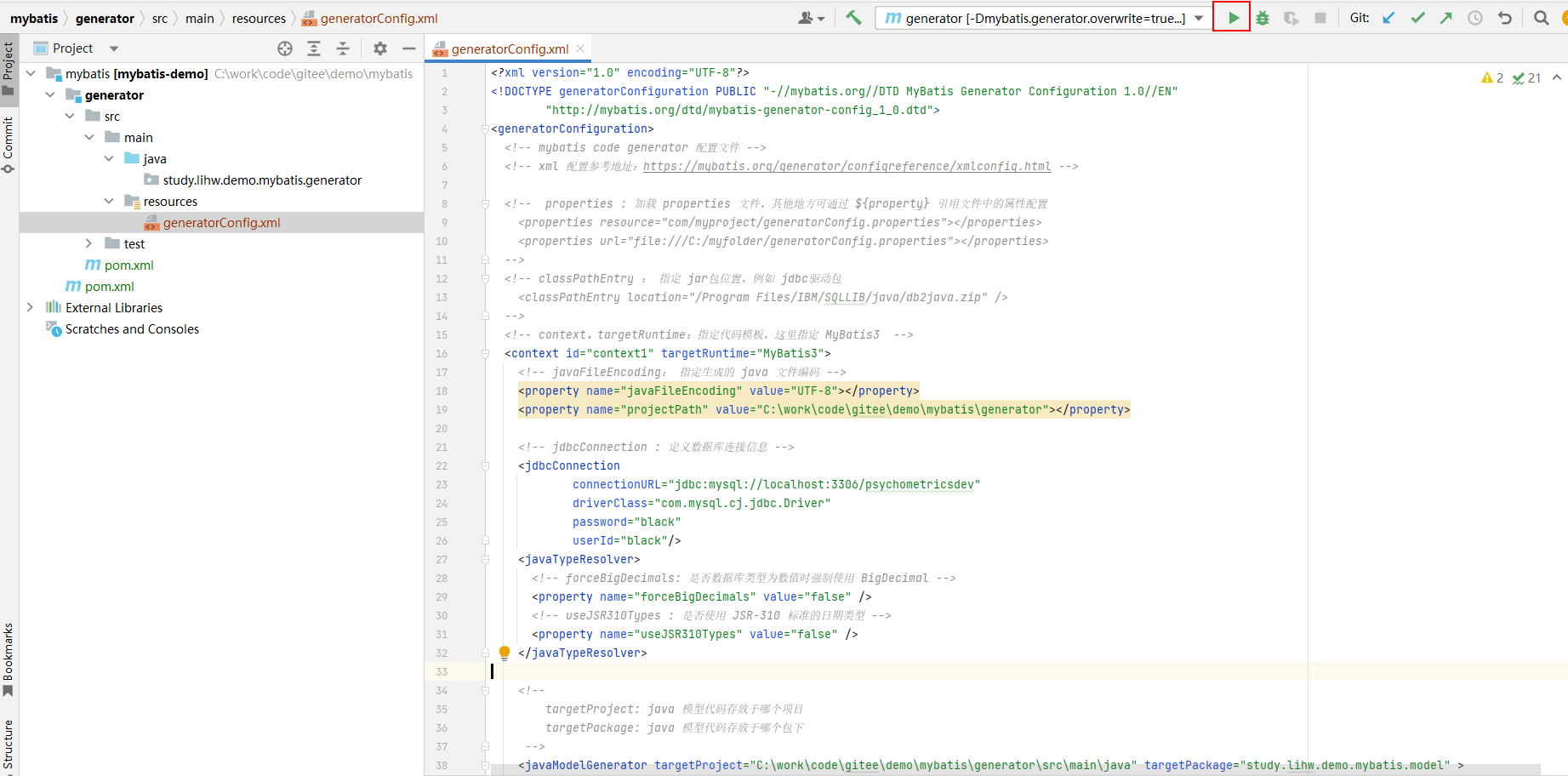Viewport: 1568px width, 776px height.
Task: Collapse the src folder
Action: click(70, 116)
